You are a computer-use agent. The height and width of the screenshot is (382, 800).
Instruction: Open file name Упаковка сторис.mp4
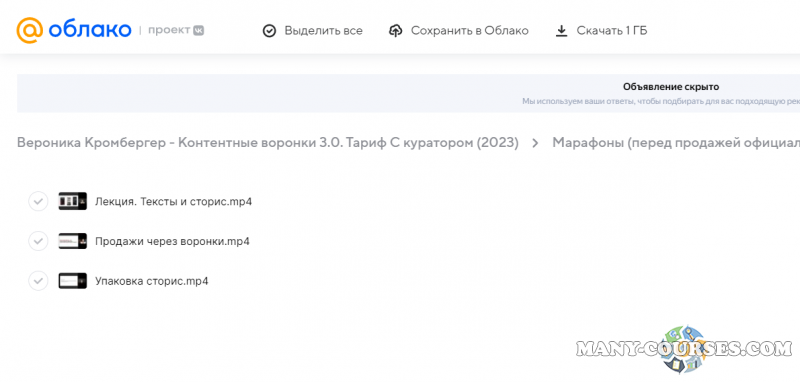click(x=152, y=281)
